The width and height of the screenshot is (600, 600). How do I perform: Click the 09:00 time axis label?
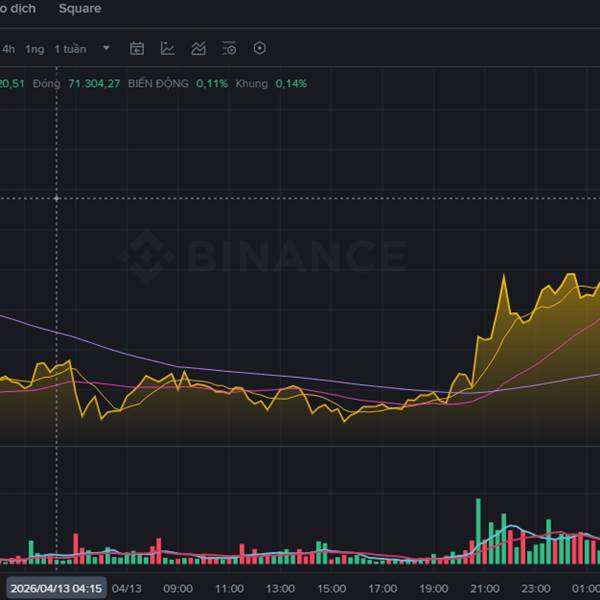tap(178, 588)
